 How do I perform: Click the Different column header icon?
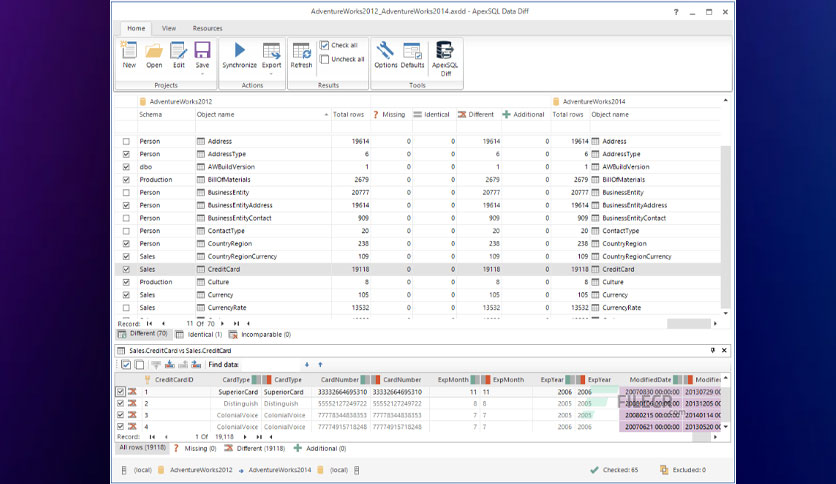tap(462, 115)
